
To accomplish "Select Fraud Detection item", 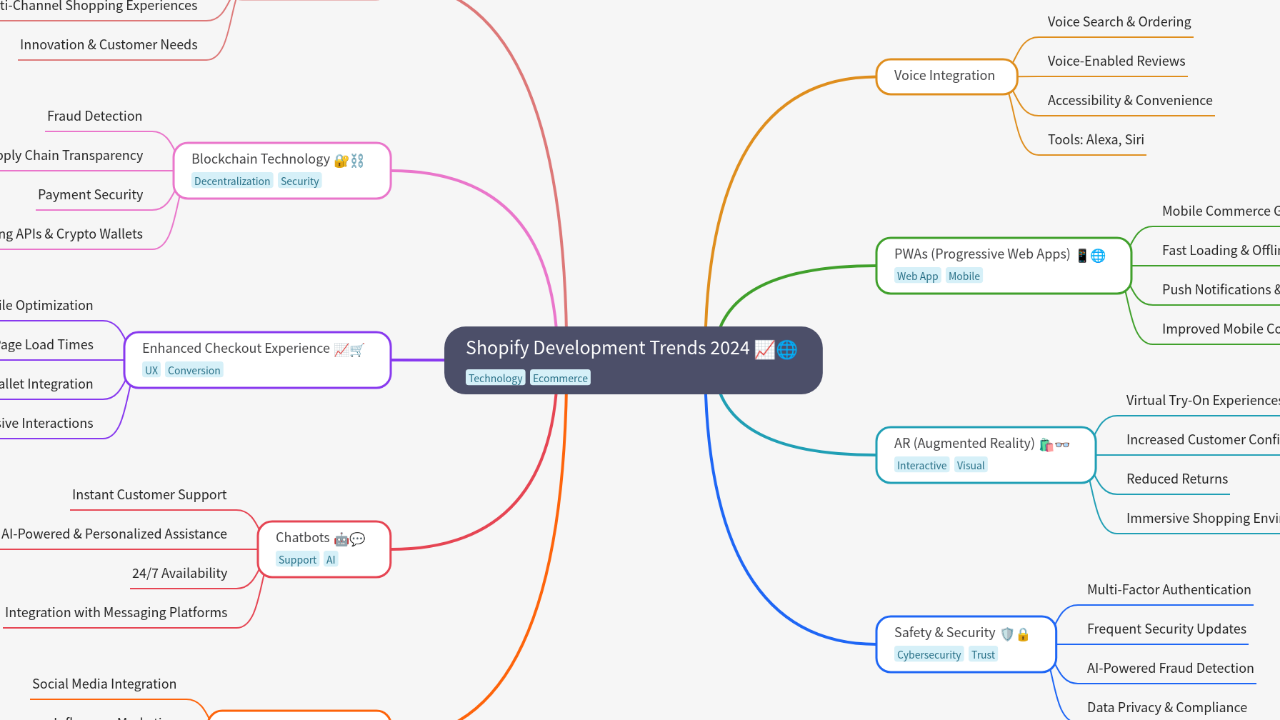I will click(x=95, y=116).
